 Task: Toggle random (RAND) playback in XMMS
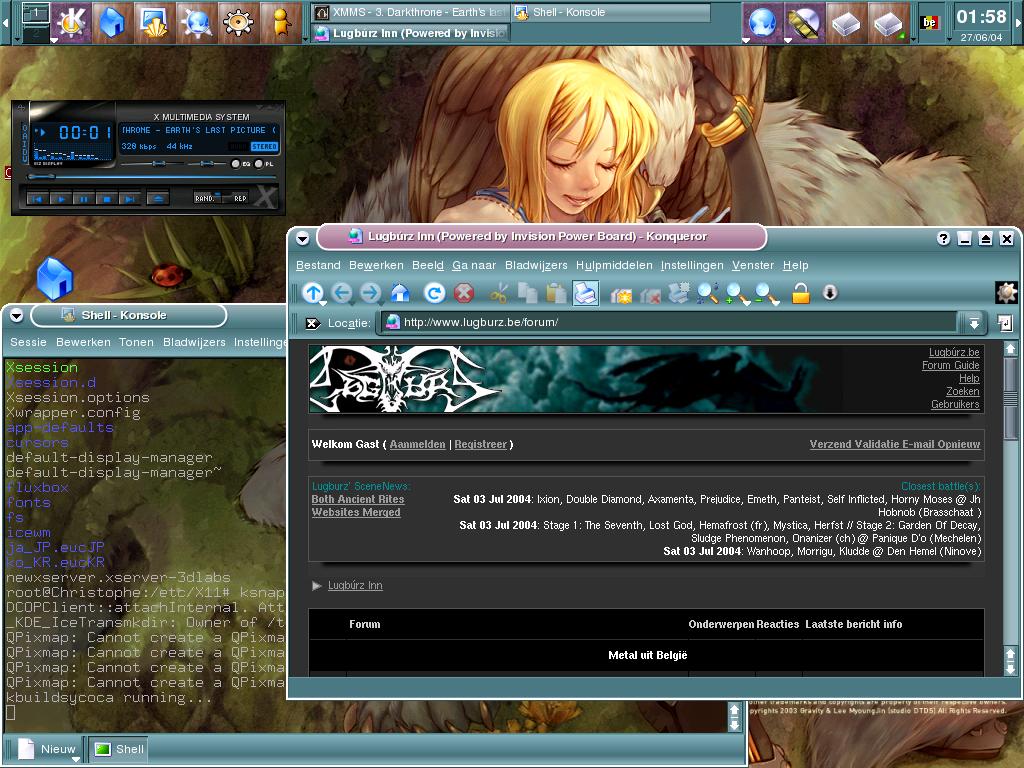click(206, 198)
